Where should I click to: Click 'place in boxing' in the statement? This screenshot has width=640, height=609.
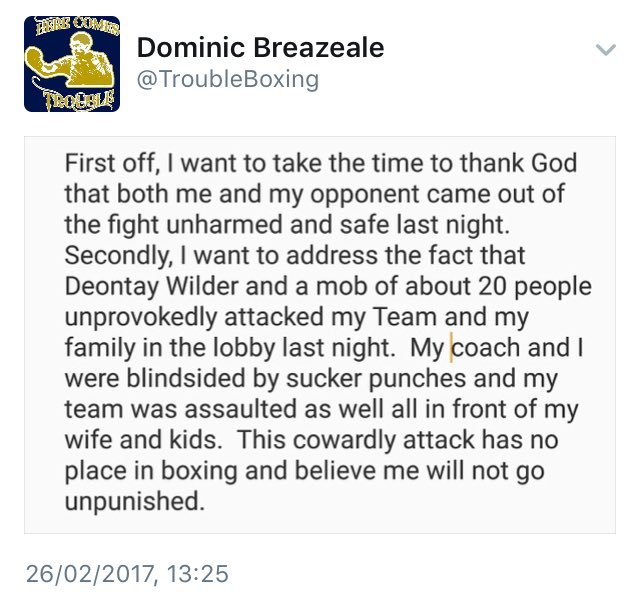151,471
